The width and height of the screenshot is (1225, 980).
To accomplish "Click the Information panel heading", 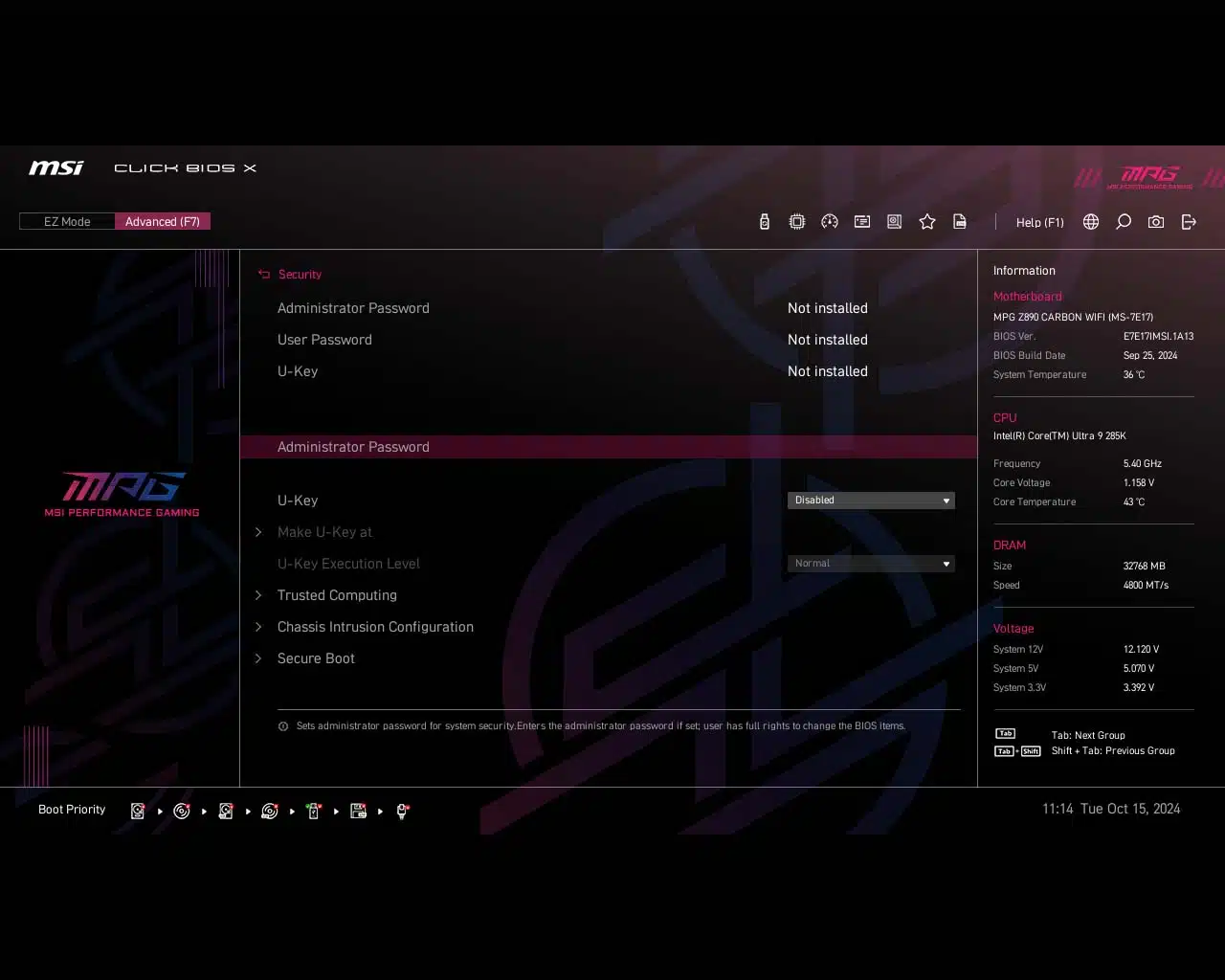I will point(1024,271).
